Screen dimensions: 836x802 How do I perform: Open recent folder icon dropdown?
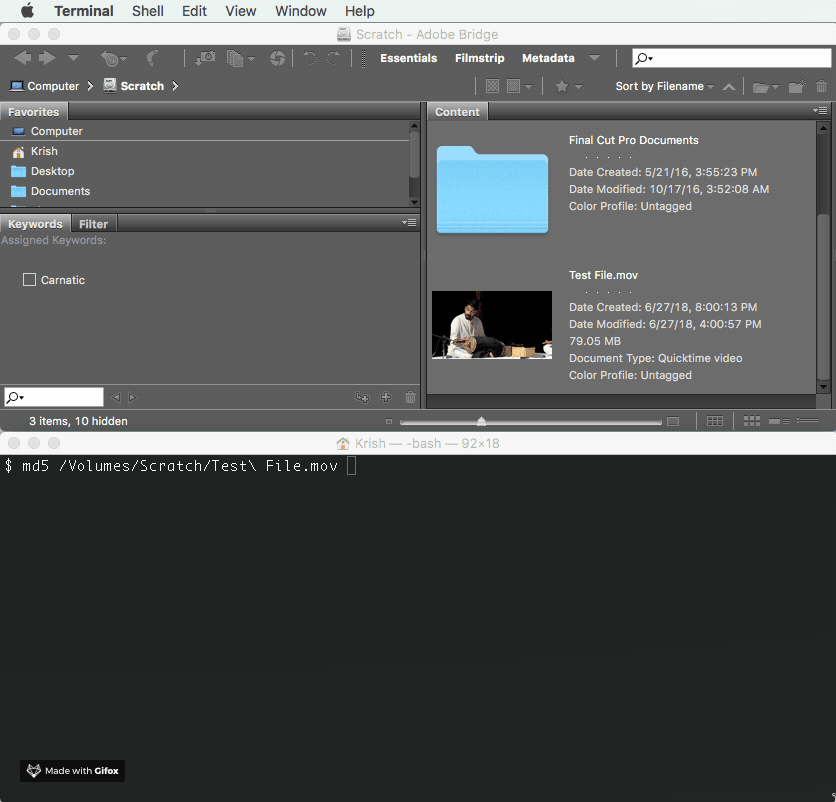point(766,86)
